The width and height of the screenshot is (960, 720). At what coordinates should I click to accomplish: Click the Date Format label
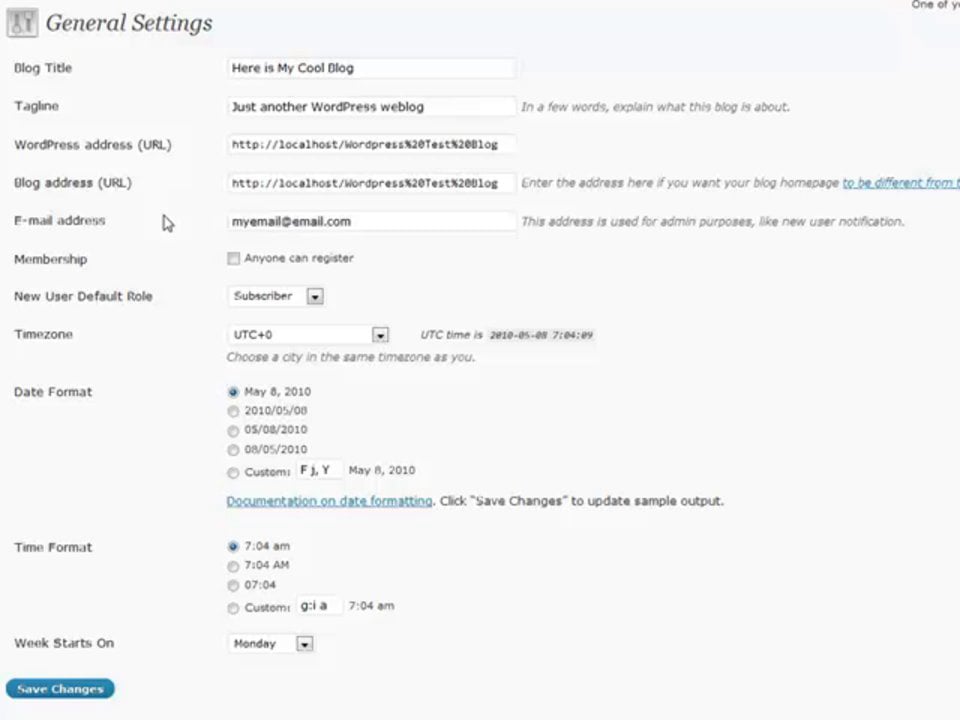point(53,392)
